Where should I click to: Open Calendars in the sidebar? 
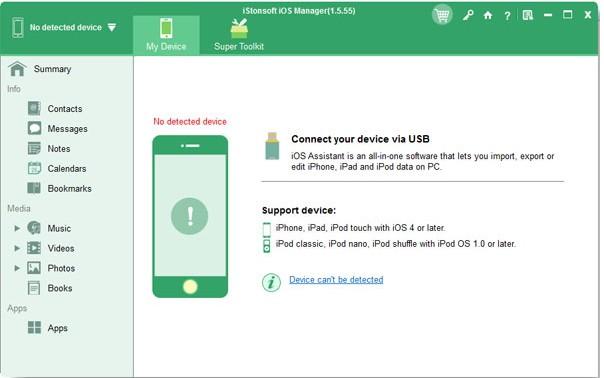pyautogui.click(x=67, y=169)
